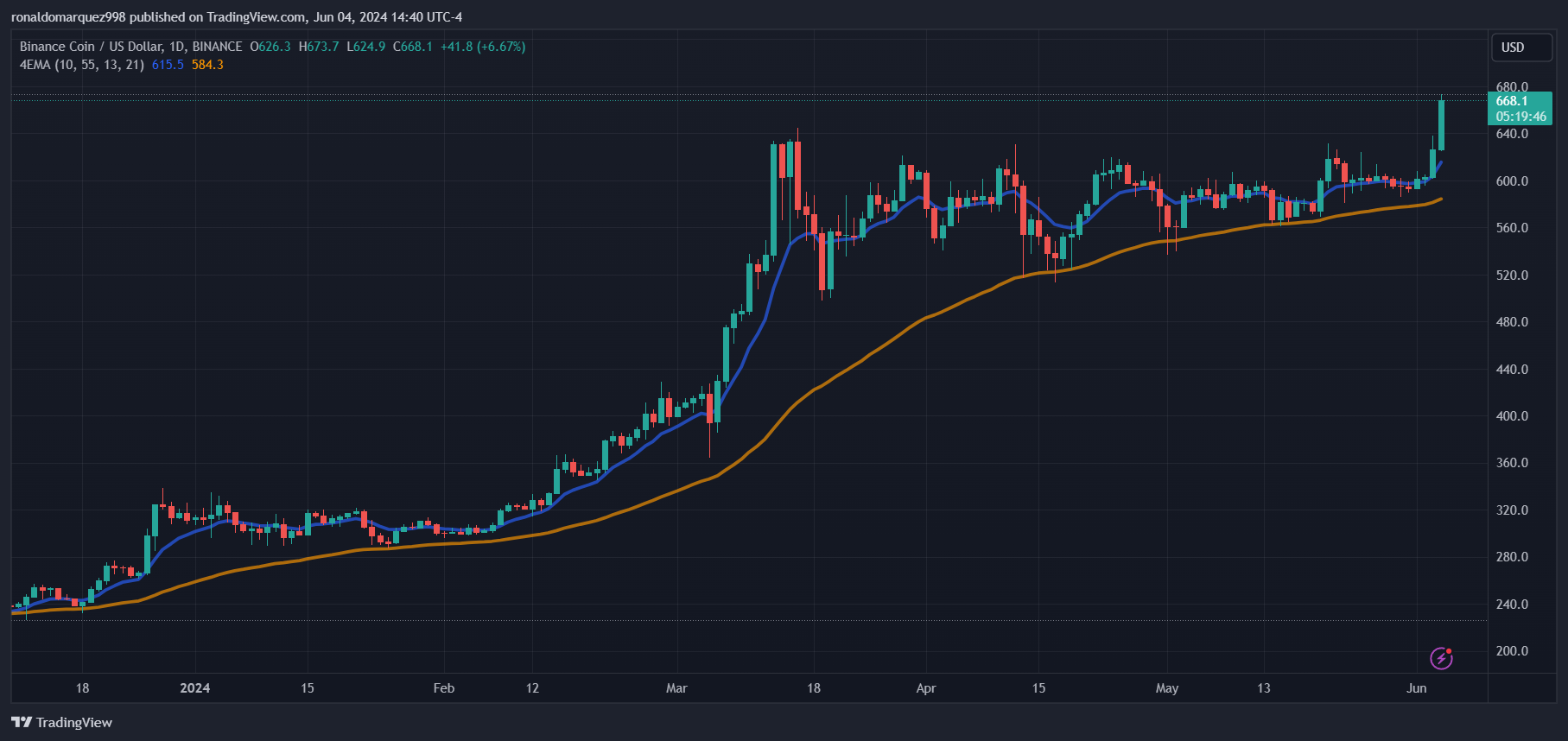Click the lightning flash icon near the chart corner
The image size is (1568, 741).
click(1441, 658)
